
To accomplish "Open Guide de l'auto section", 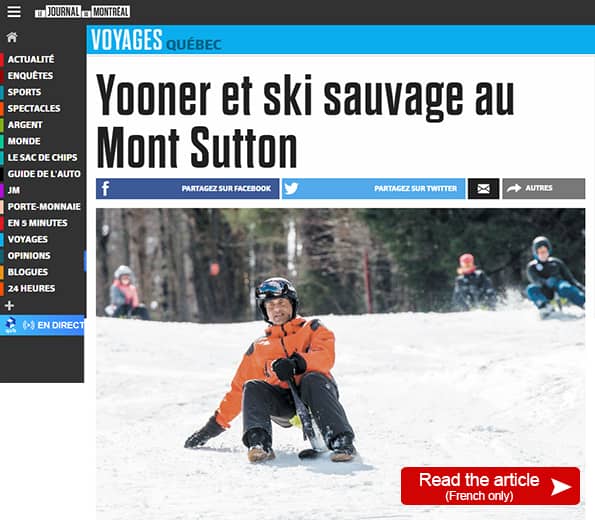I will pos(44,174).
